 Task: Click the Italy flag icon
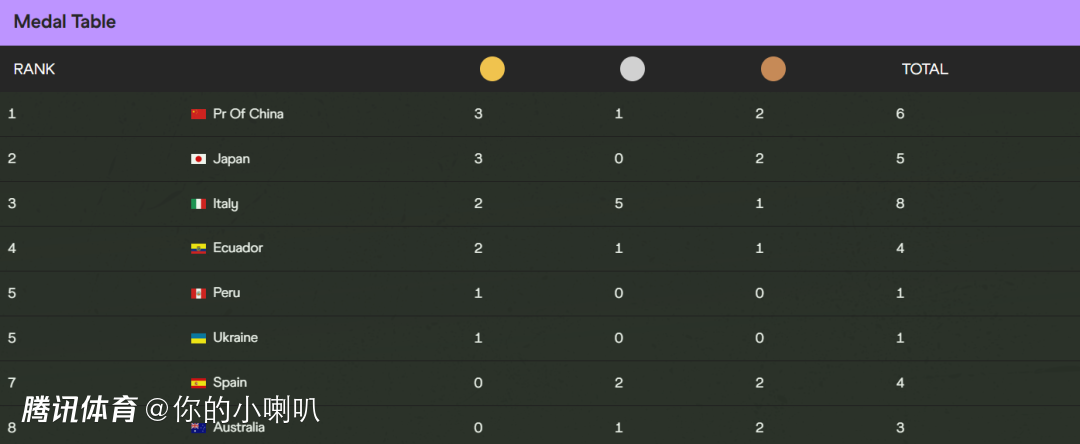click(198, 204)
